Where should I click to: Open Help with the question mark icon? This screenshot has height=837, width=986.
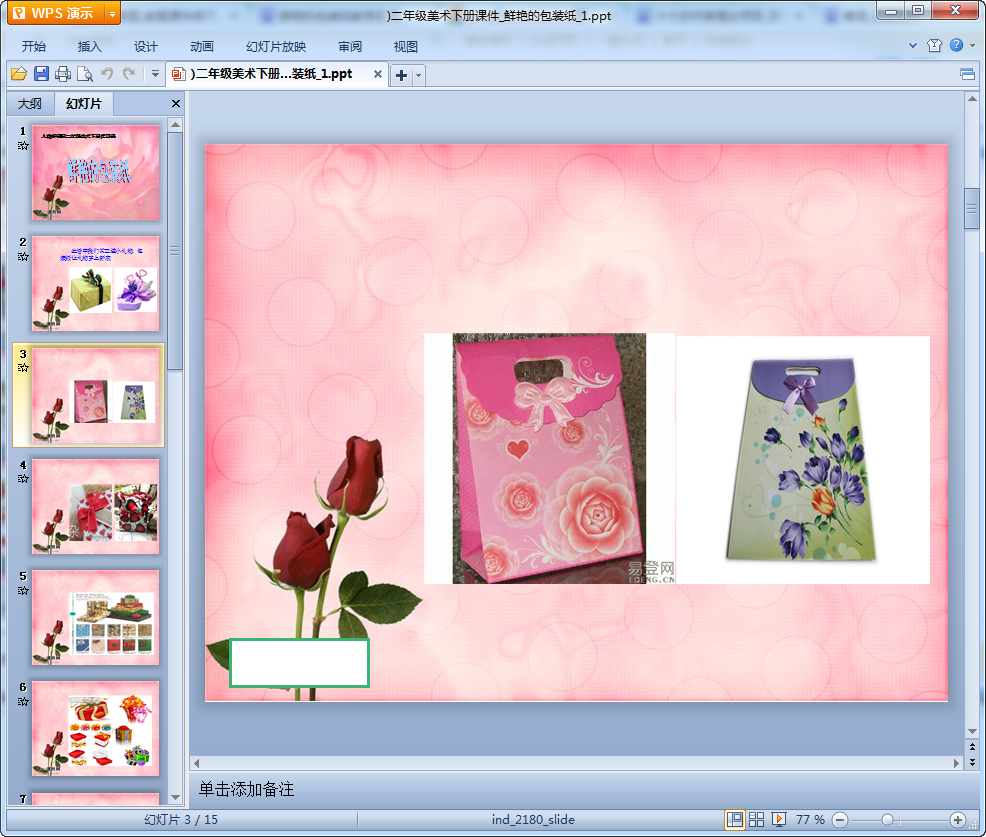pyautogui.click(x=956, y=45)
